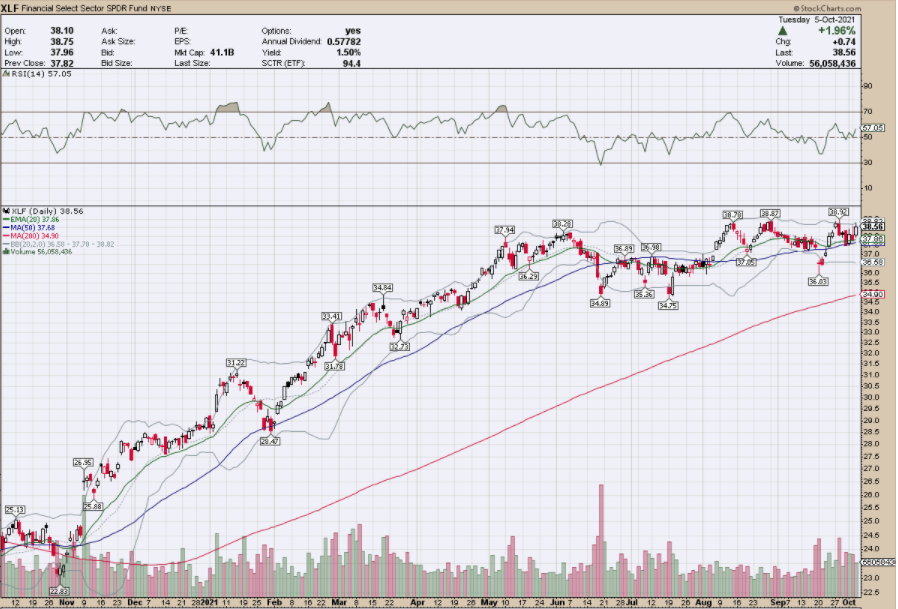Click the 25.88 price annotation
This screenshot has width=898, height=609.
click(x=92, y=506)
